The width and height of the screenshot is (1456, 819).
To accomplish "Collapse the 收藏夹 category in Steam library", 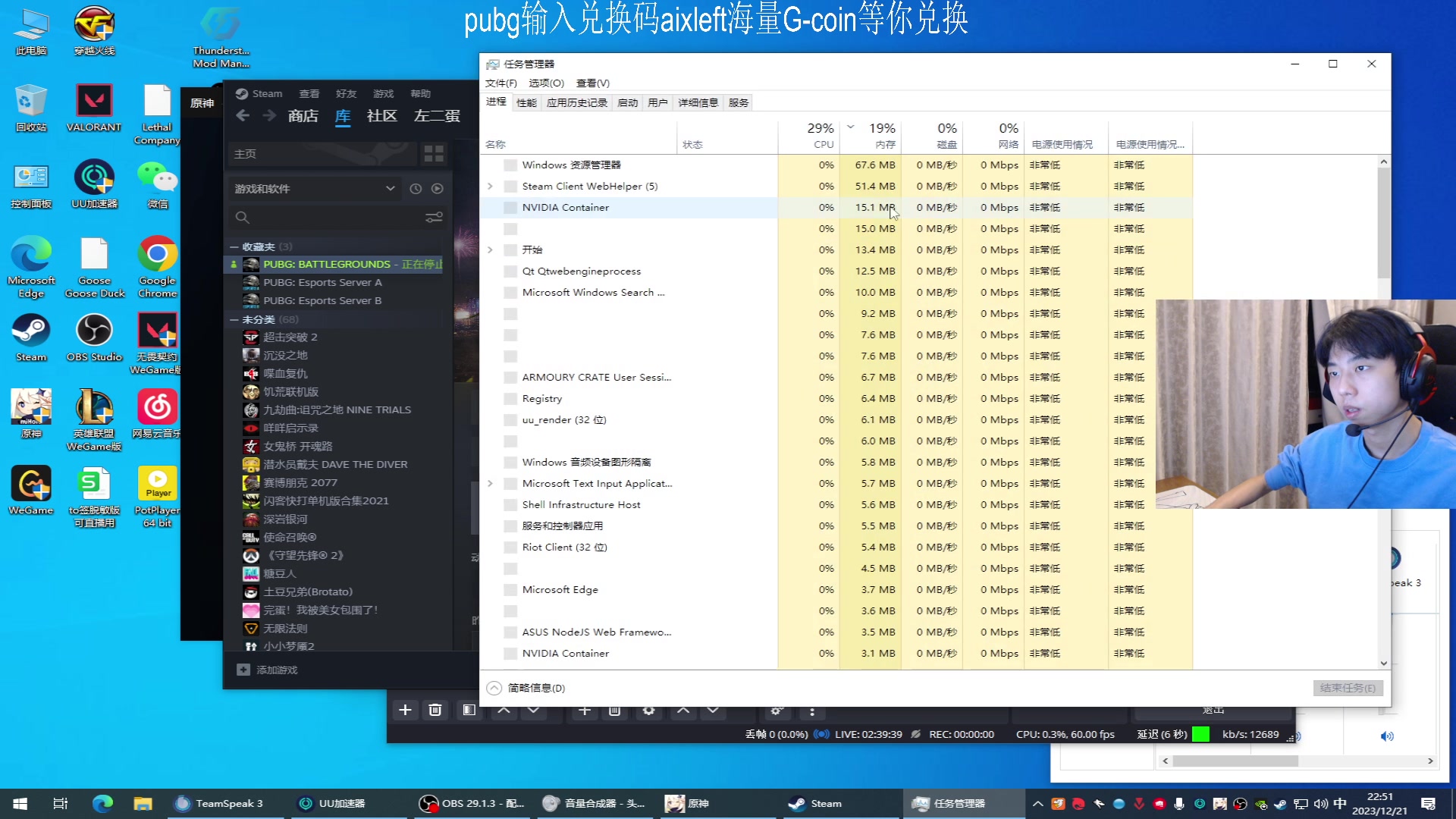I will [234, 247].
